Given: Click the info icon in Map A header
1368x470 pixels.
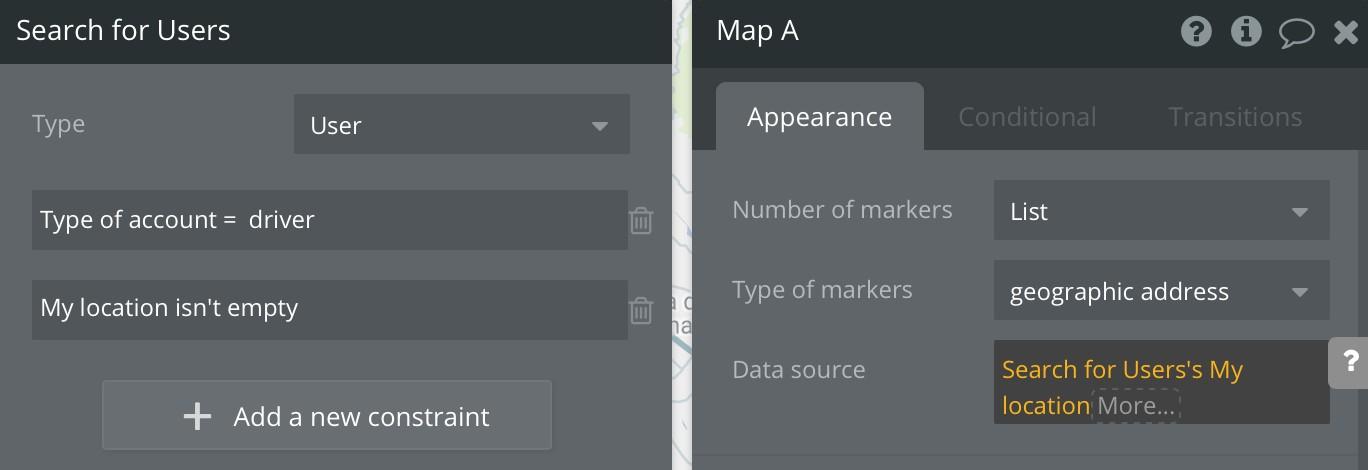Looking at the screenshot, I should [x=1246, y=32].
